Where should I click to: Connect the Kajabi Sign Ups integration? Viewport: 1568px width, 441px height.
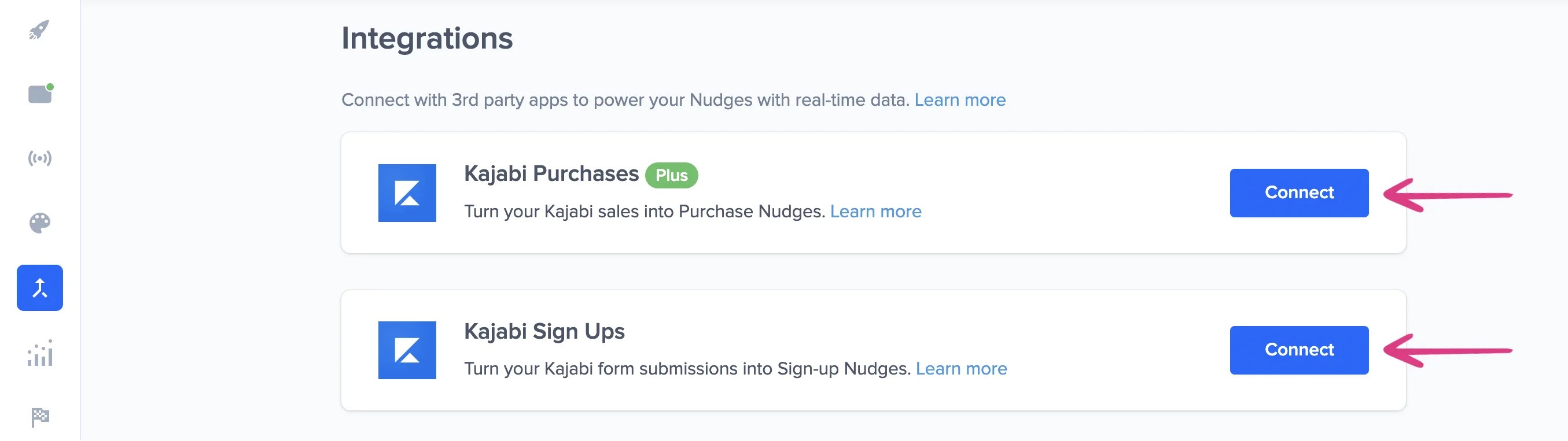[x=1299, y=350]
